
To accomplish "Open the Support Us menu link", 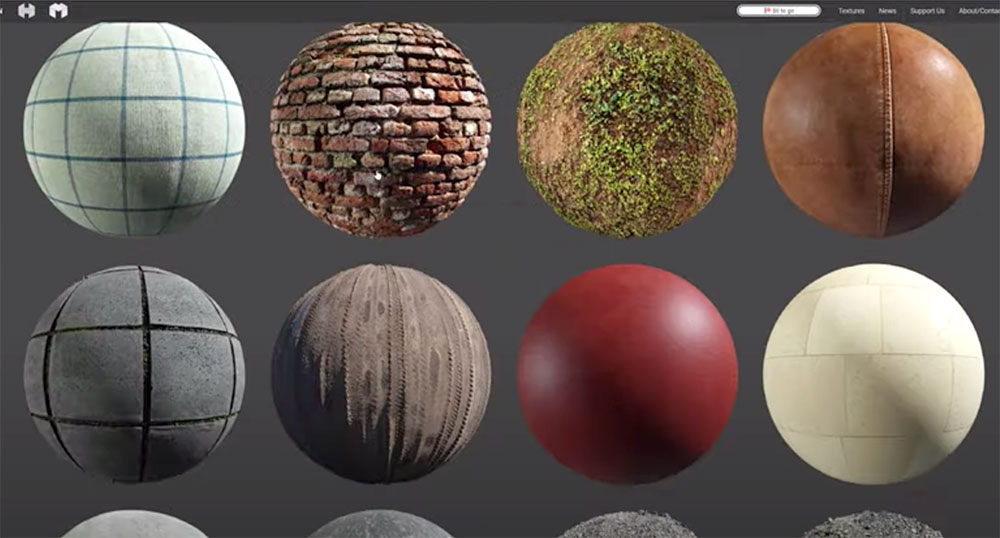I will pos(927,11).
